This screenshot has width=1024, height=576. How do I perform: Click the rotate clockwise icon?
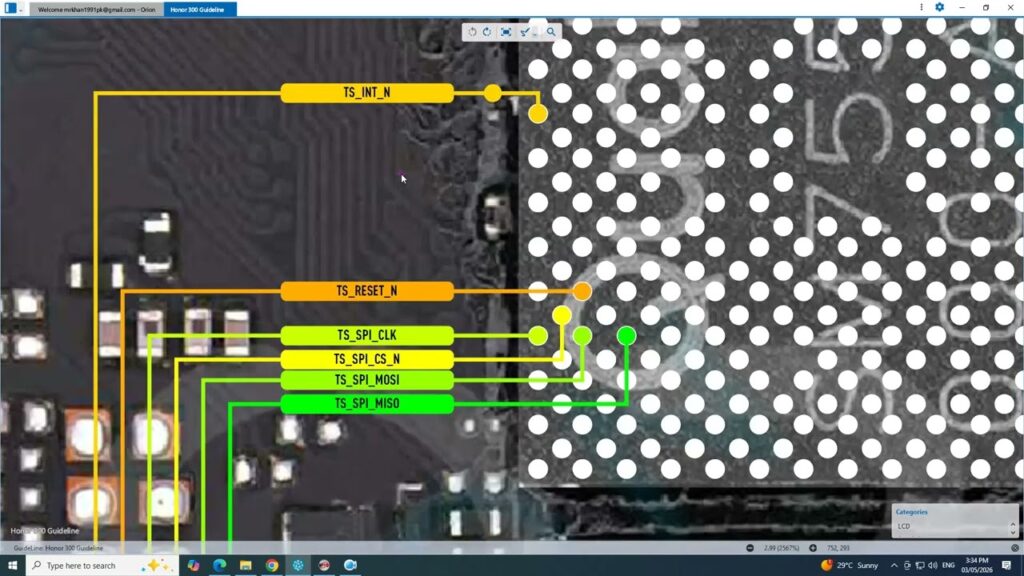(487, 32)
